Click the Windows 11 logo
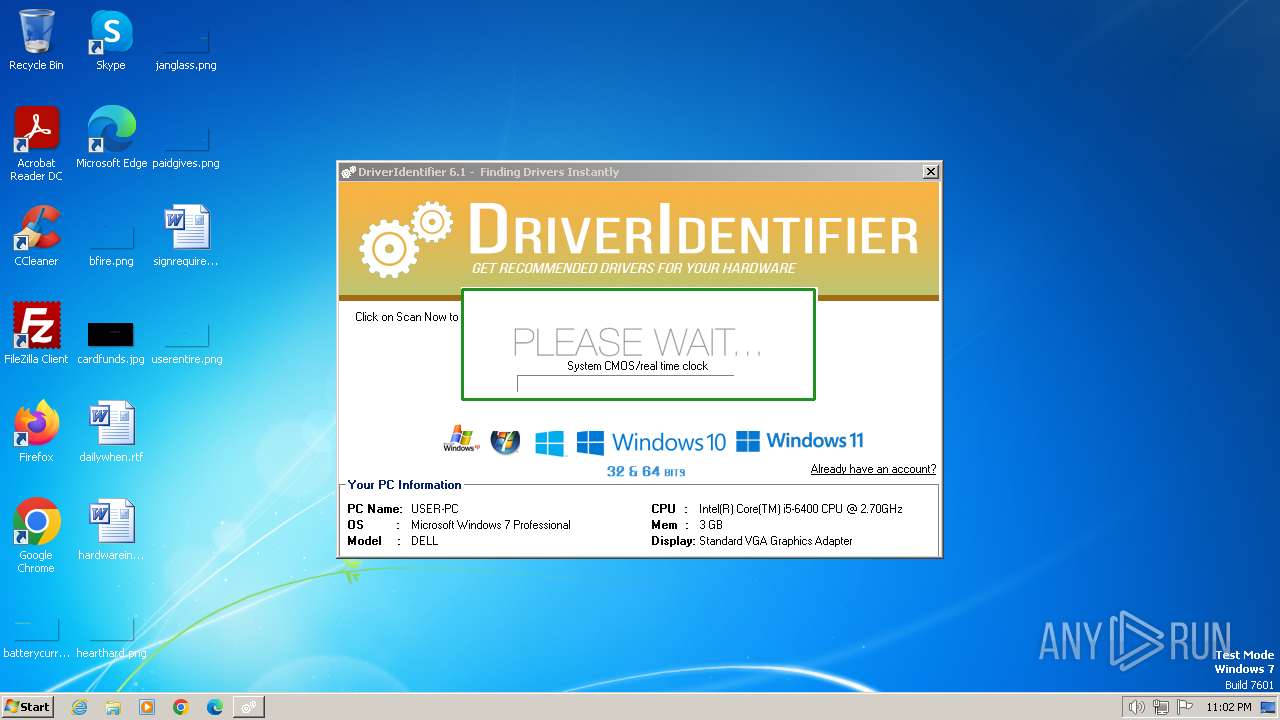The height and width of the screenshot is (720, 1280). [x=800, y=441]
